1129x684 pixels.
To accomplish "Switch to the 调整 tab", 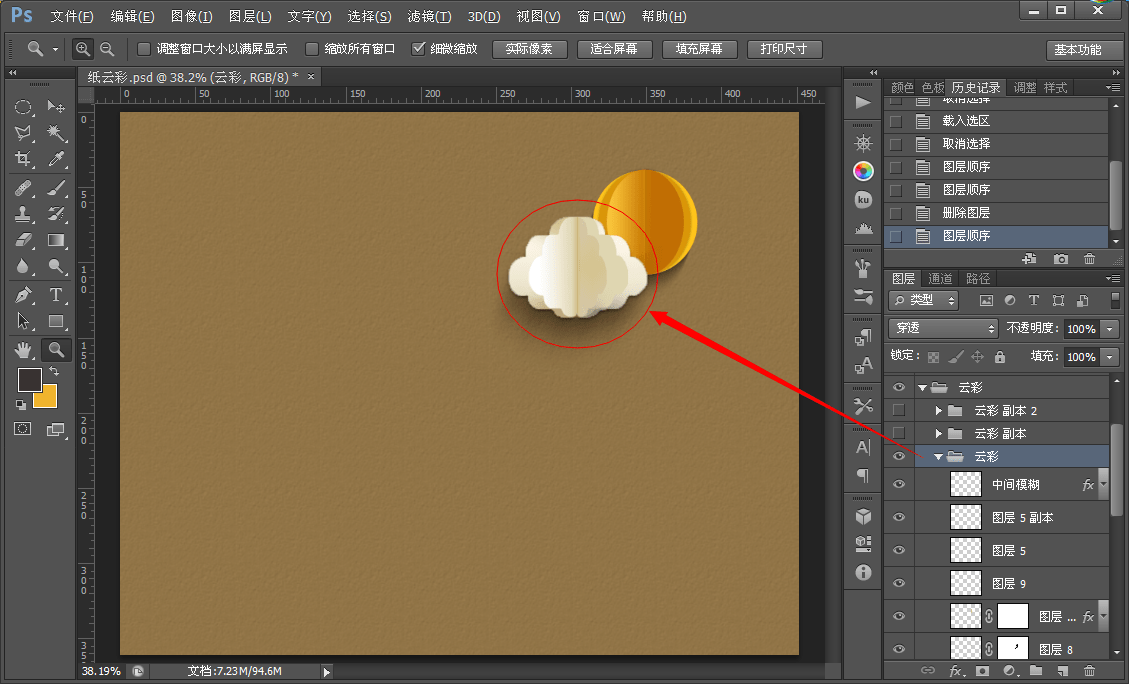I will point(1025,88).
